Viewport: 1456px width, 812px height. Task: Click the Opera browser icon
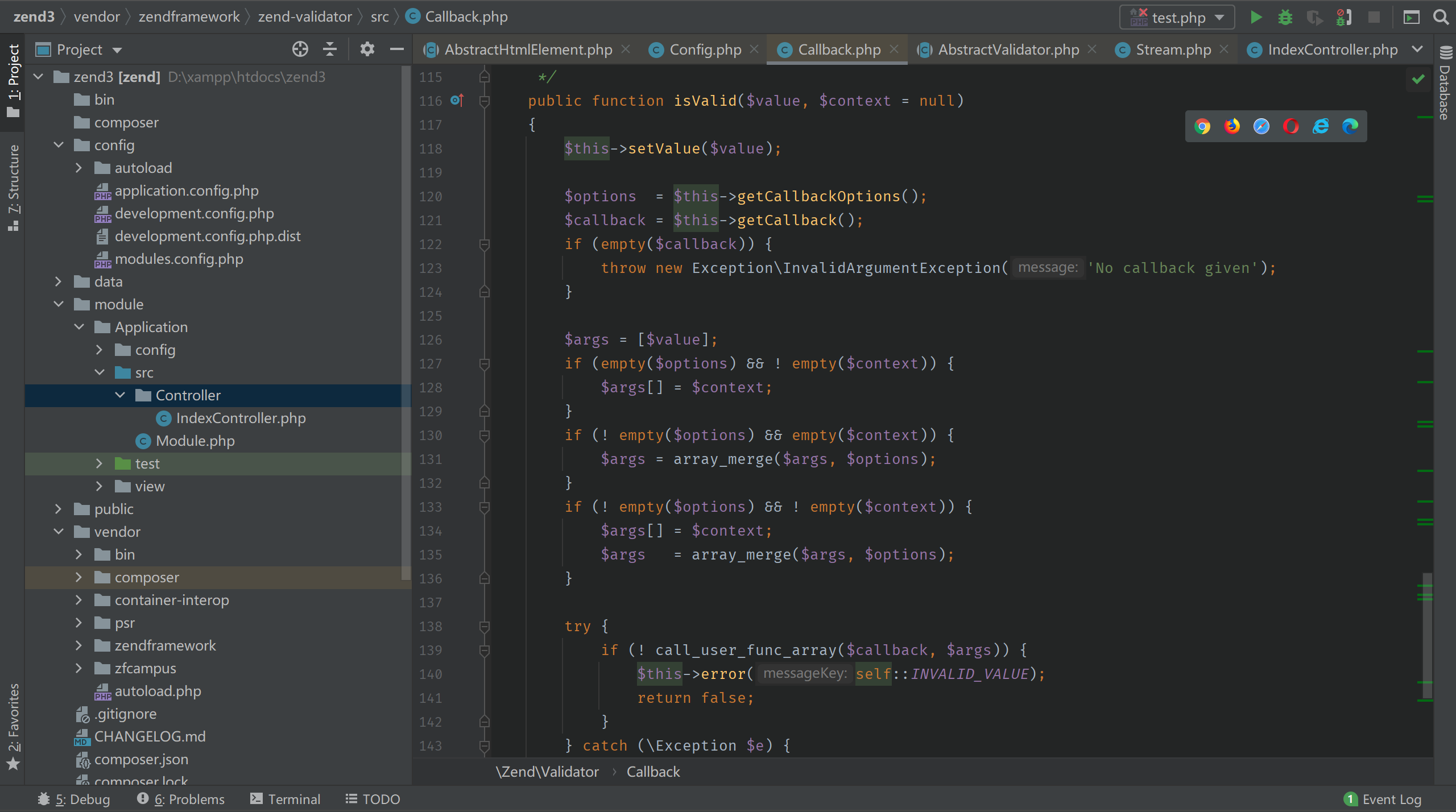pos(1290,126)
